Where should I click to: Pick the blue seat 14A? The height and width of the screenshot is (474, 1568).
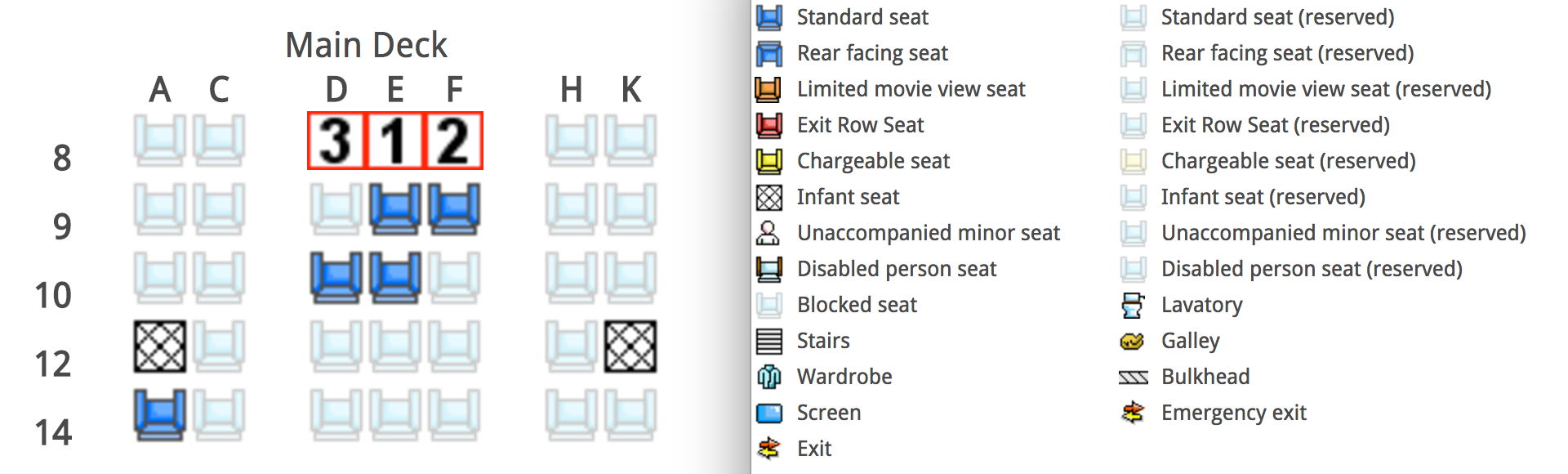[x=160, y=415]
